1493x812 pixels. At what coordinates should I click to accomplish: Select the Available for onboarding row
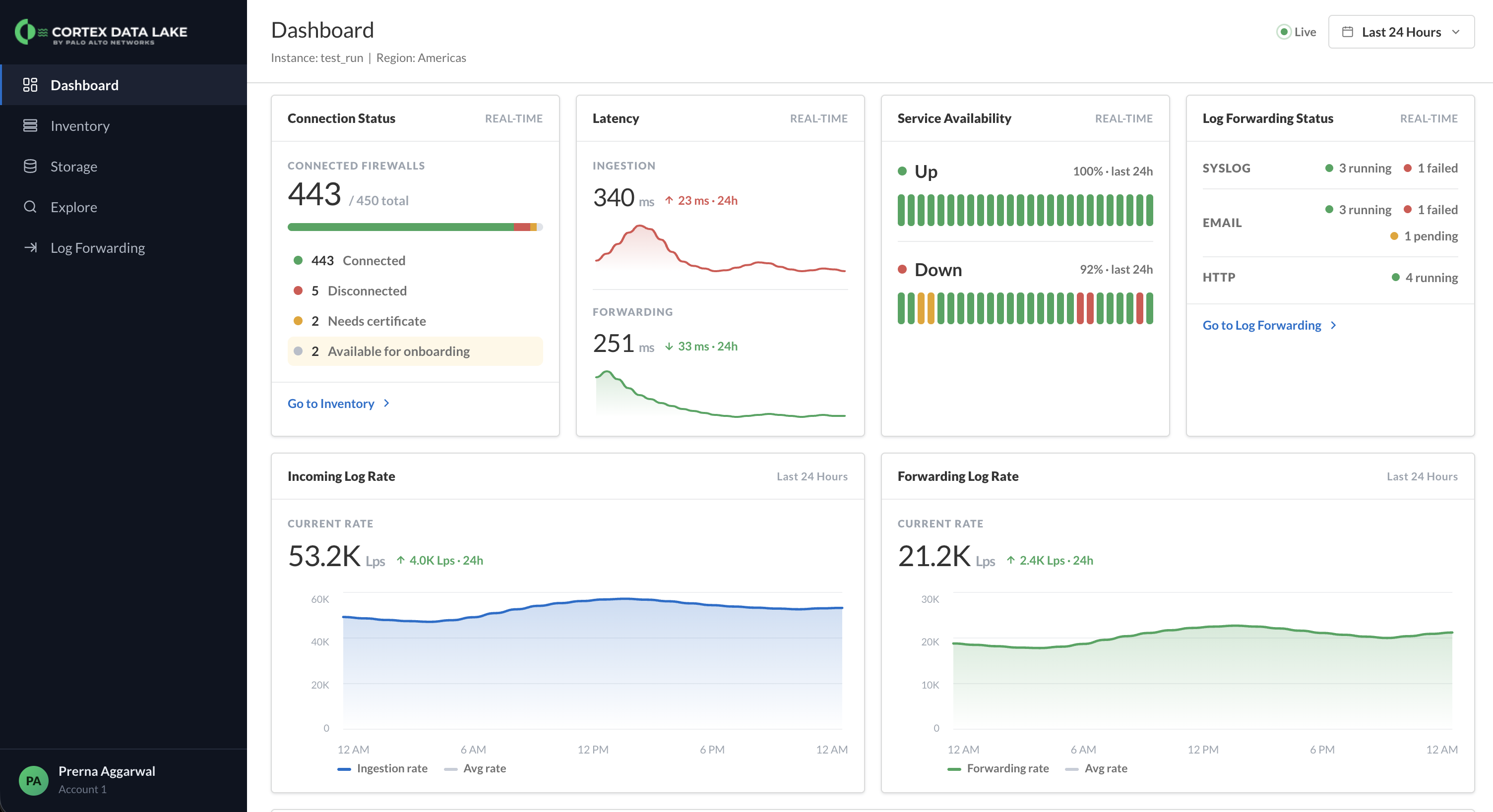(x=415, y=351)
